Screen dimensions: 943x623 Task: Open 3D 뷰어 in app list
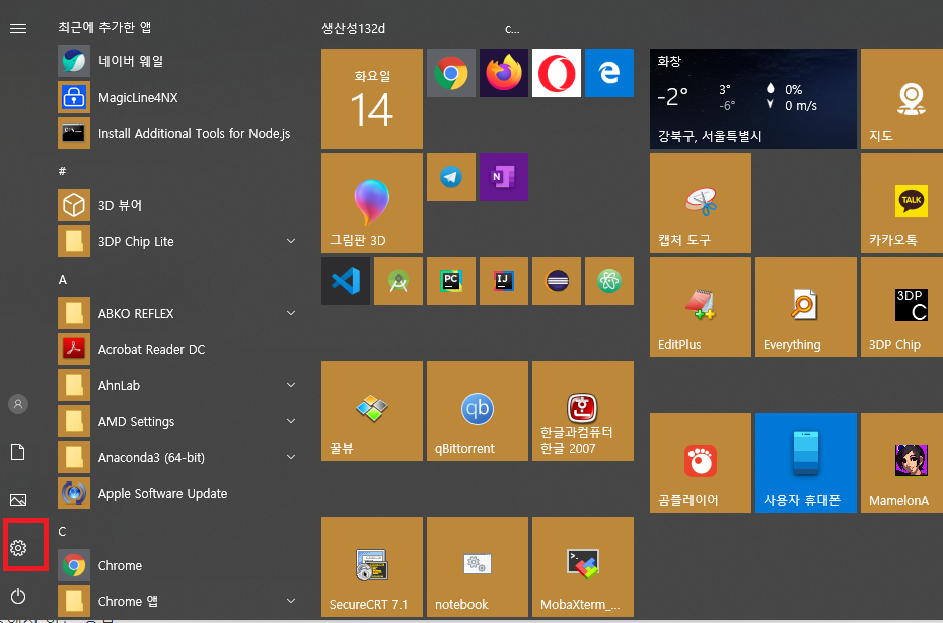[x=178, y=205]
